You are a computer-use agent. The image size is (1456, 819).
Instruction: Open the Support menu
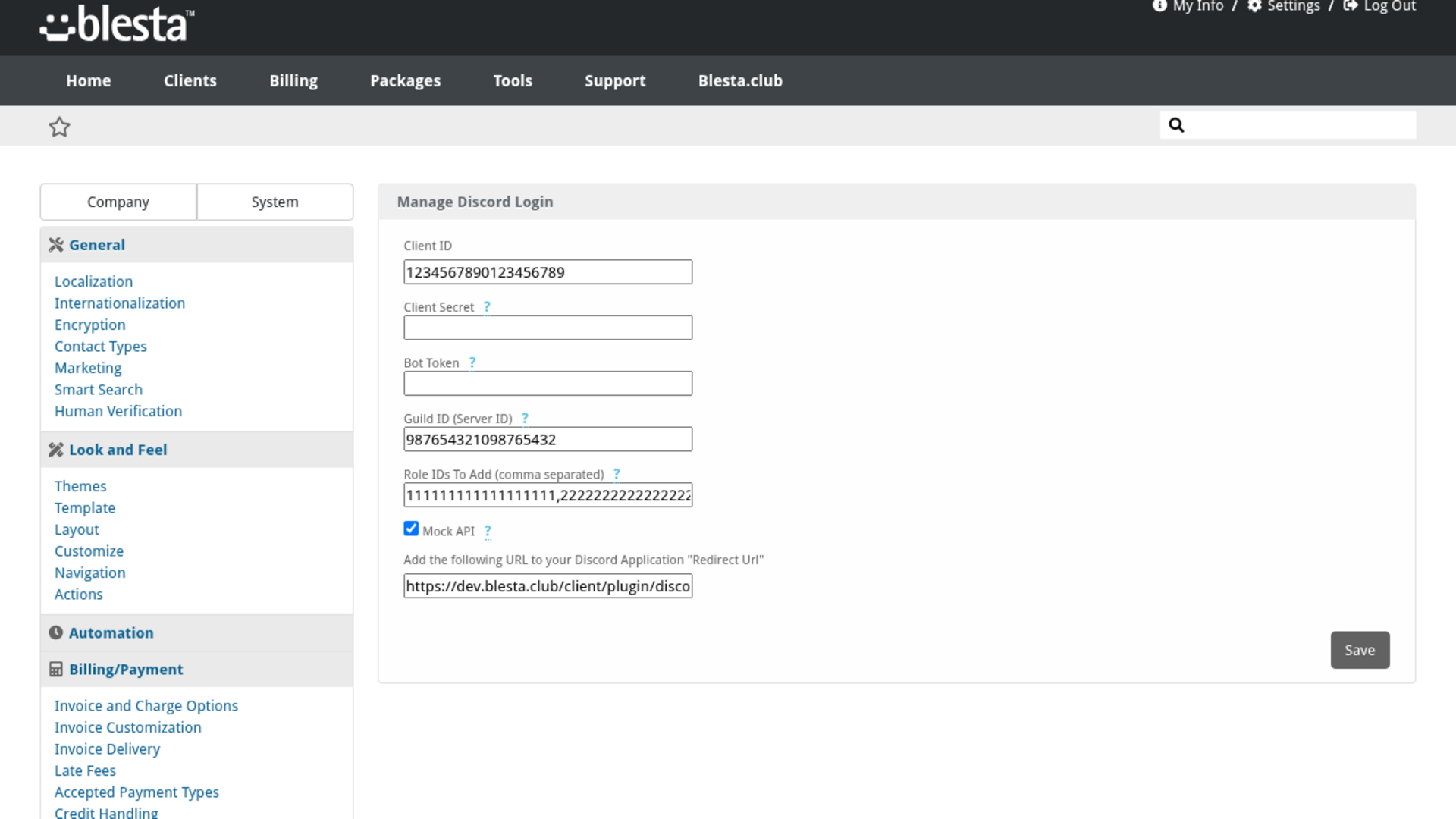coord(615,80)
